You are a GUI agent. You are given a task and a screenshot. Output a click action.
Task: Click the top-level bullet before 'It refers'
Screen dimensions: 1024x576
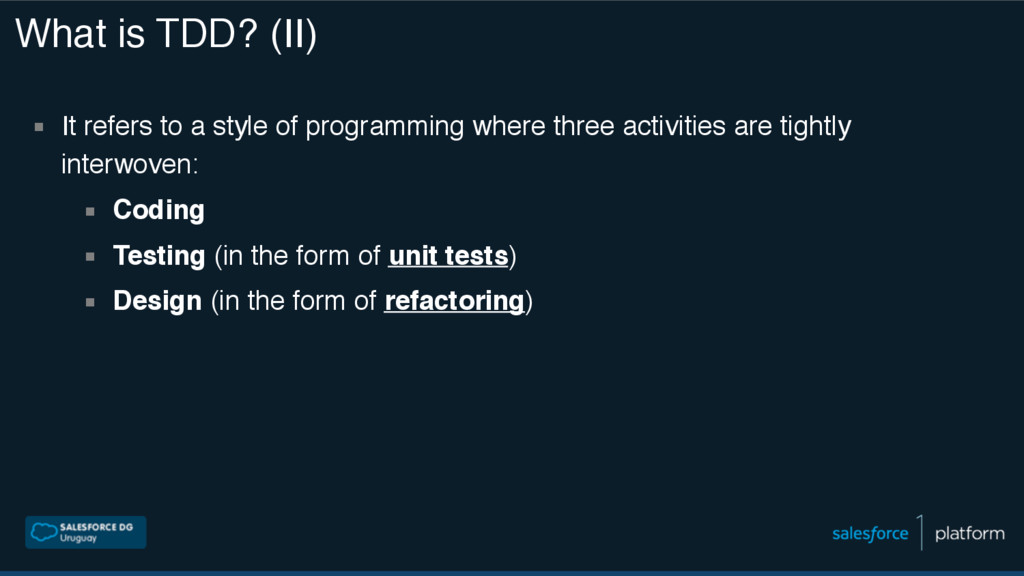tap(39, 127)
